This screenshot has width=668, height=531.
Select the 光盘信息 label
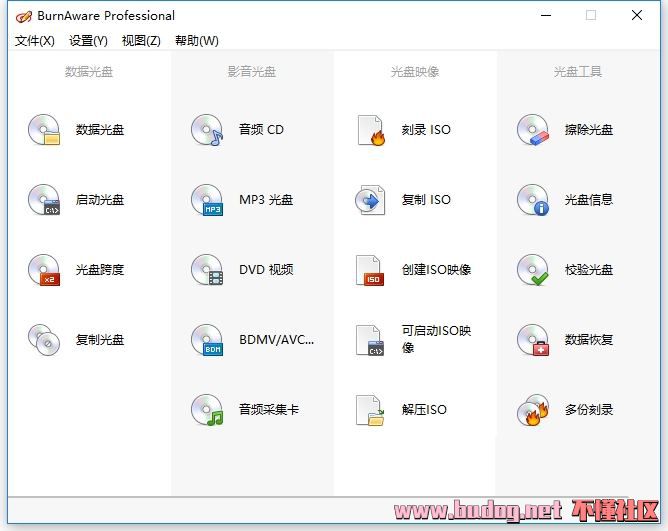pos(589,199)
